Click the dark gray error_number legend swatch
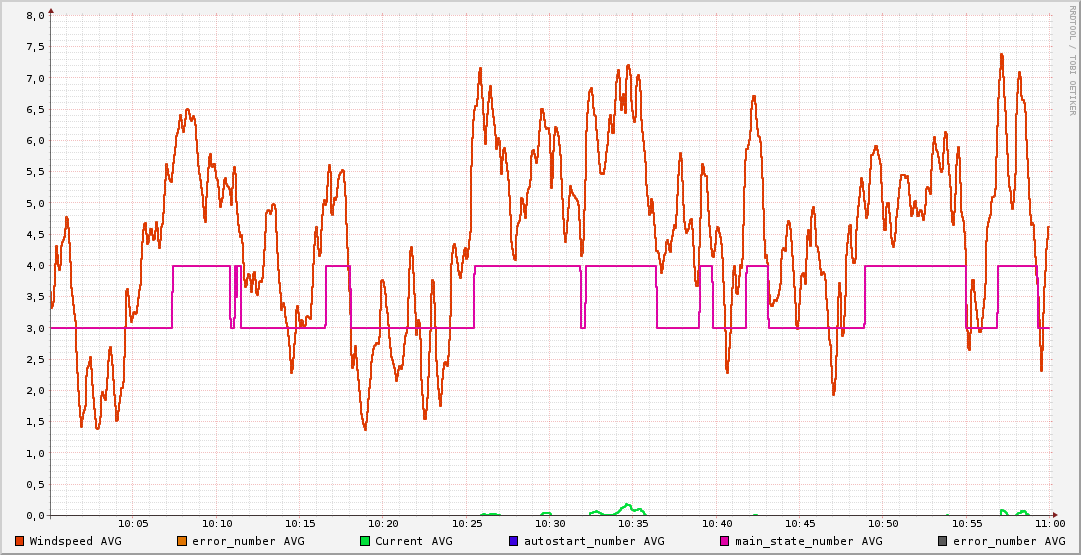Image resolution: width=1081 pixels, height=555 pixels. coord(943,541)
